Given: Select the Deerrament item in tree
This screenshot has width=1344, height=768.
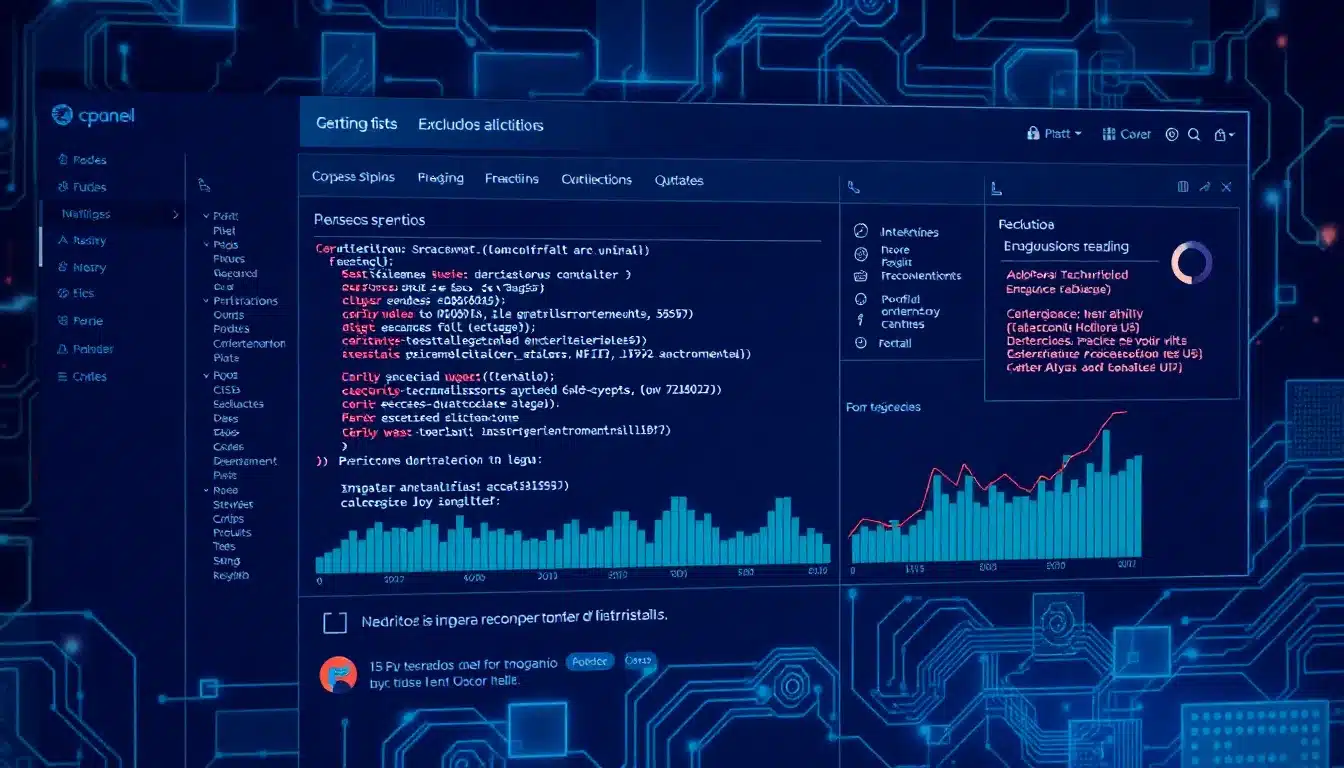Looking at the screenshot, I should point(245,461).
